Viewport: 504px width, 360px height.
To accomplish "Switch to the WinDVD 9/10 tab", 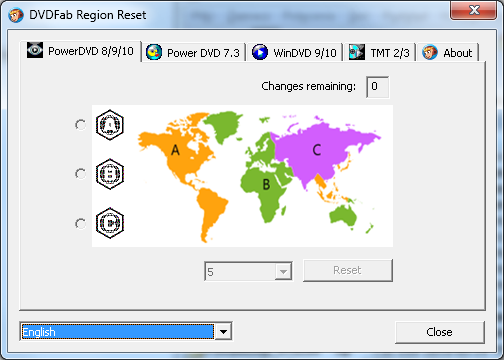I will (295, 53).
